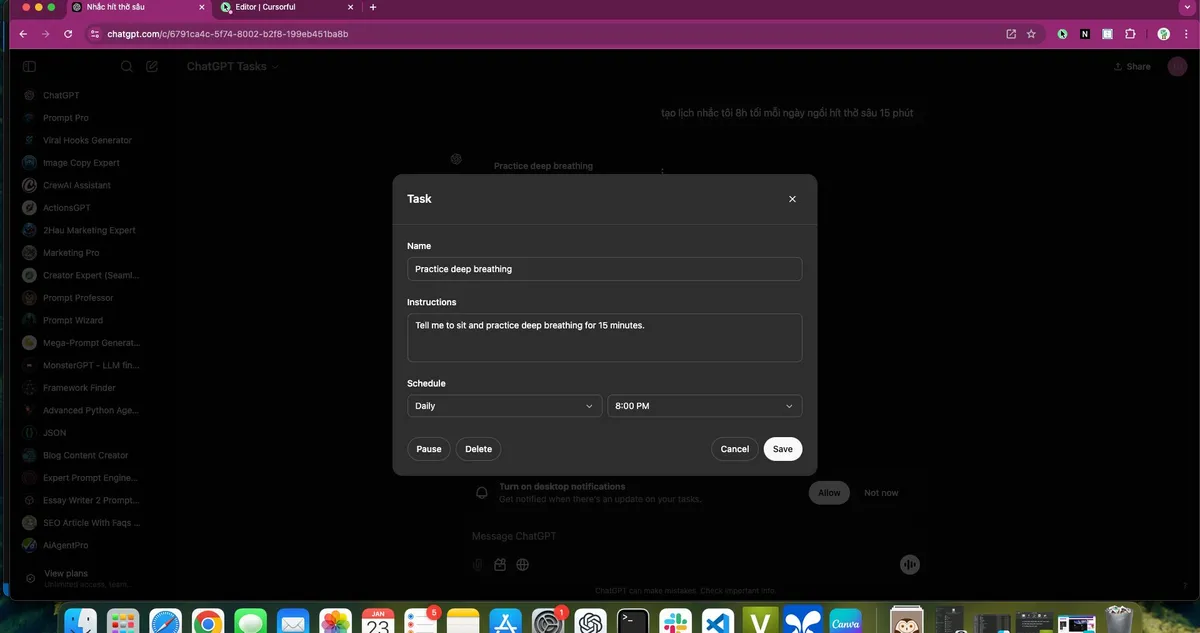The width and height of the screenshot is (1200, 633).
Task: Open the Daily schedule frequency dropdown
Action: (x=504, y=406)
